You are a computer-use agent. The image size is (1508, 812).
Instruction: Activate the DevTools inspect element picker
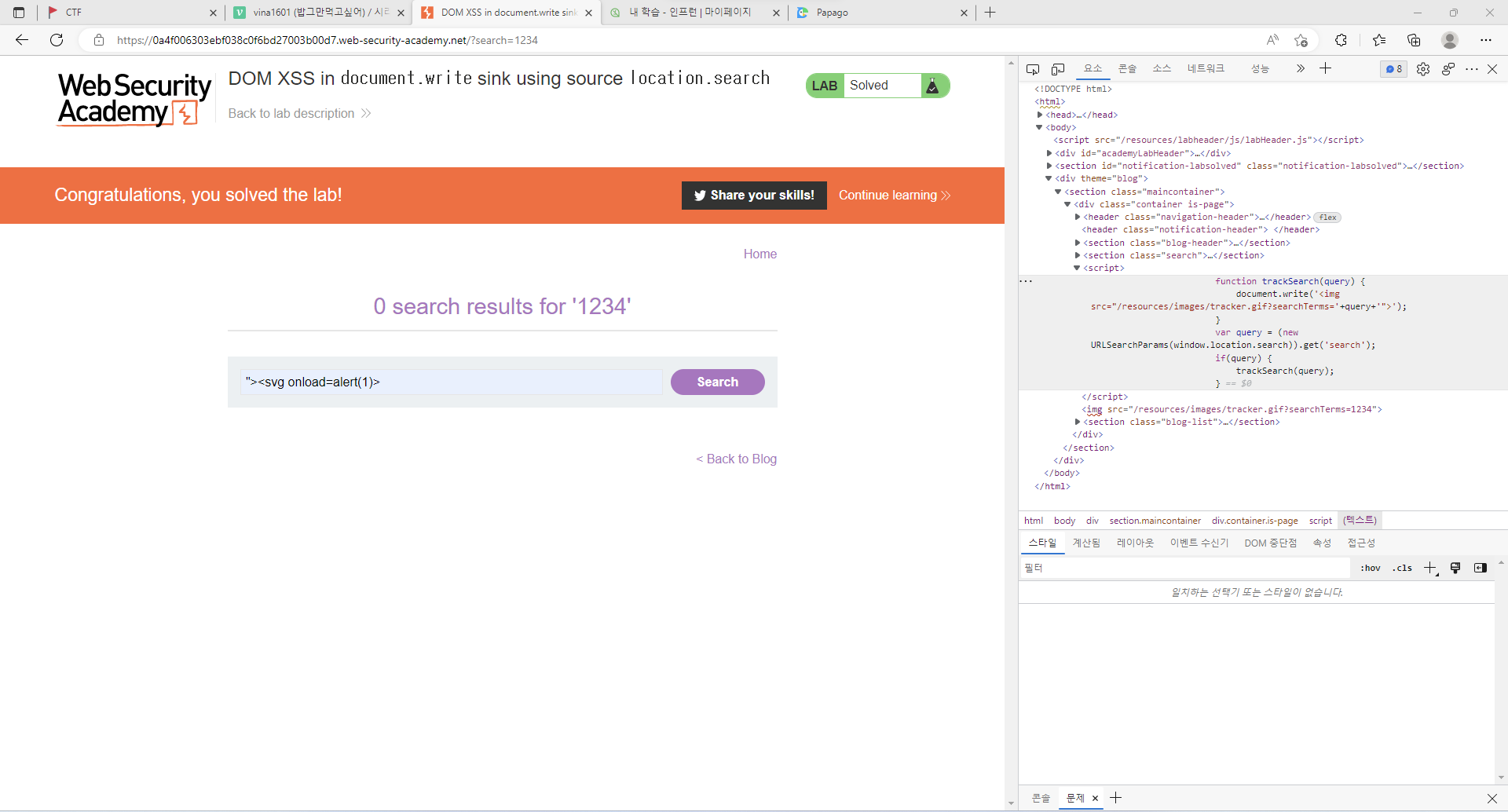[x=1033, y=69]
